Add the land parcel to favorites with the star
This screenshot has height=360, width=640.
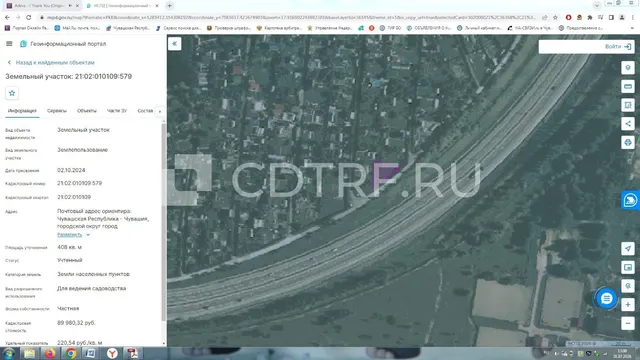click(12, 93)
